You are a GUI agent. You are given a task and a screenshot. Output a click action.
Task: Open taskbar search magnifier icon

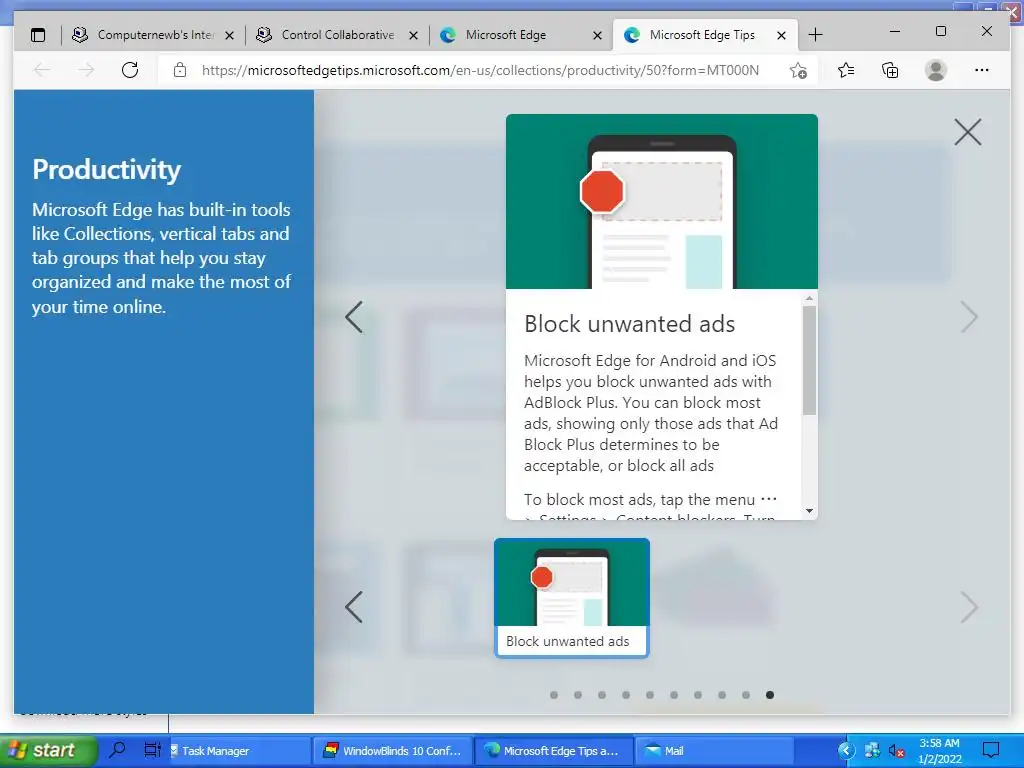pyautogui.click(x=118, y=750)
